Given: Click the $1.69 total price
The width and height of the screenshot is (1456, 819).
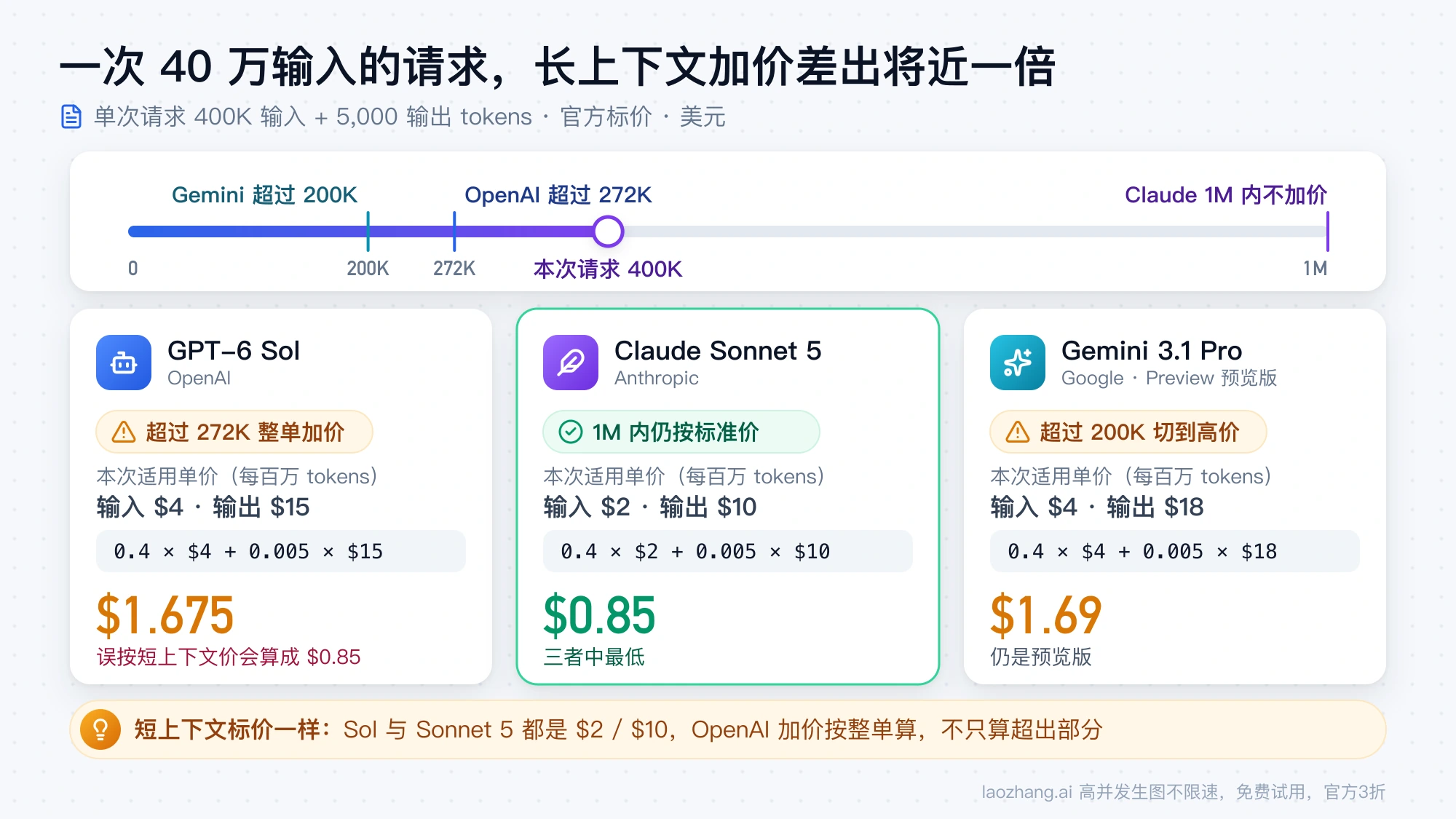Looking at the screenshot, I should (x=1046, y=616).
